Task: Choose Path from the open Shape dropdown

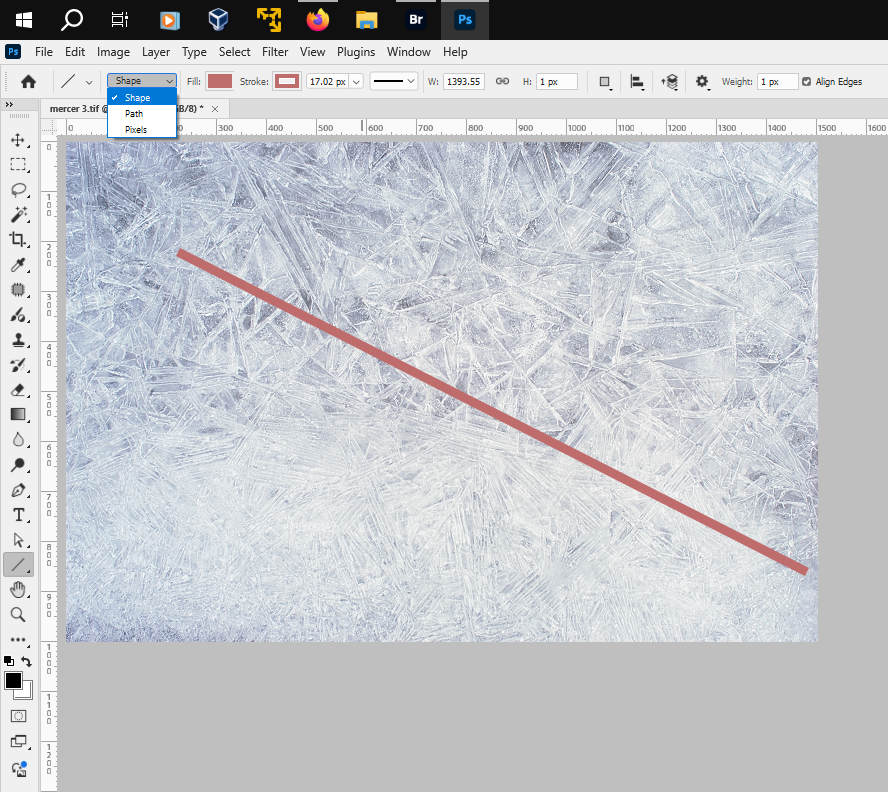Action: pyautogui.click(x=135, y=114)
